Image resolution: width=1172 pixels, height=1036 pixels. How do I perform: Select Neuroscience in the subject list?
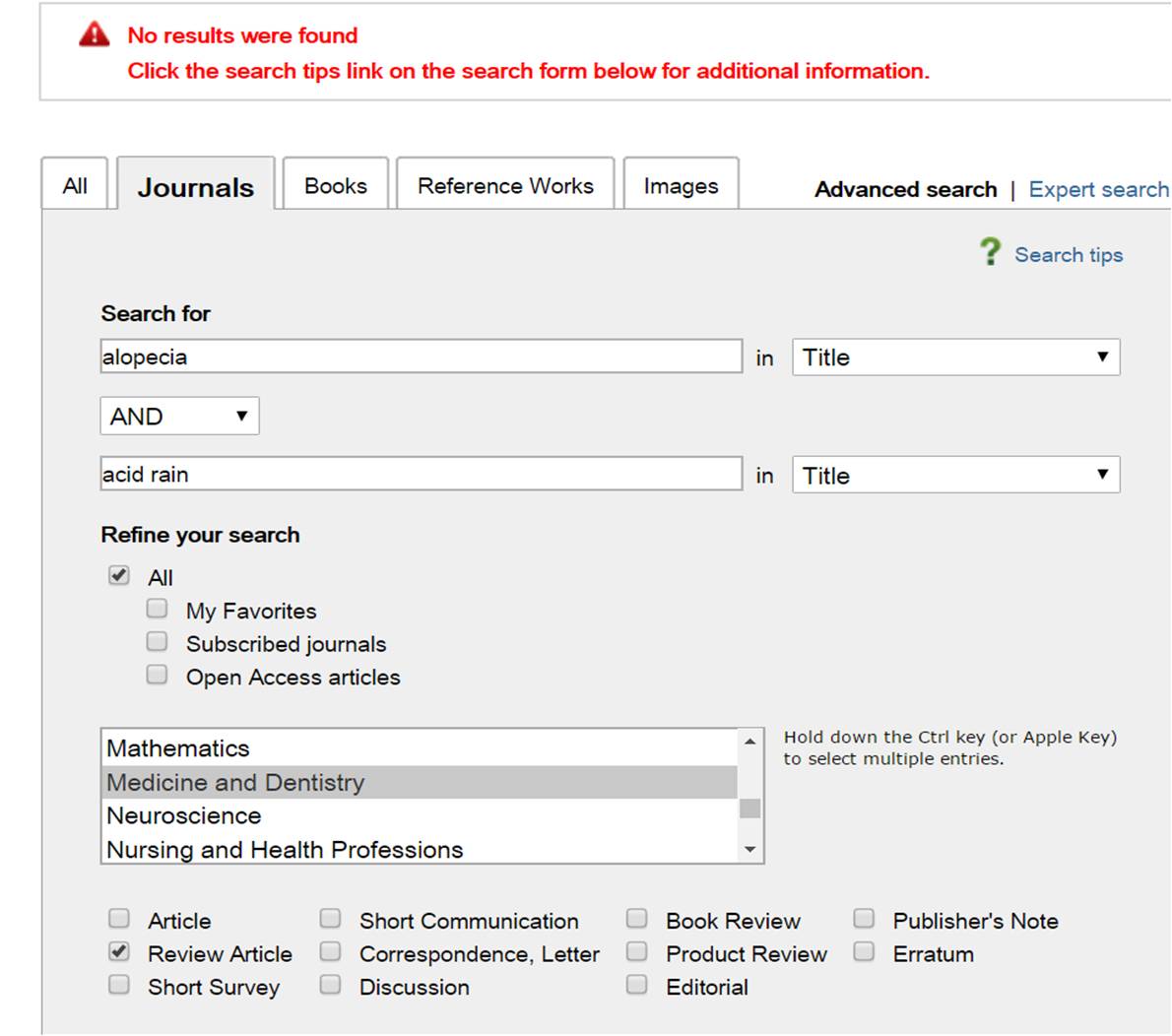[421, 815]
